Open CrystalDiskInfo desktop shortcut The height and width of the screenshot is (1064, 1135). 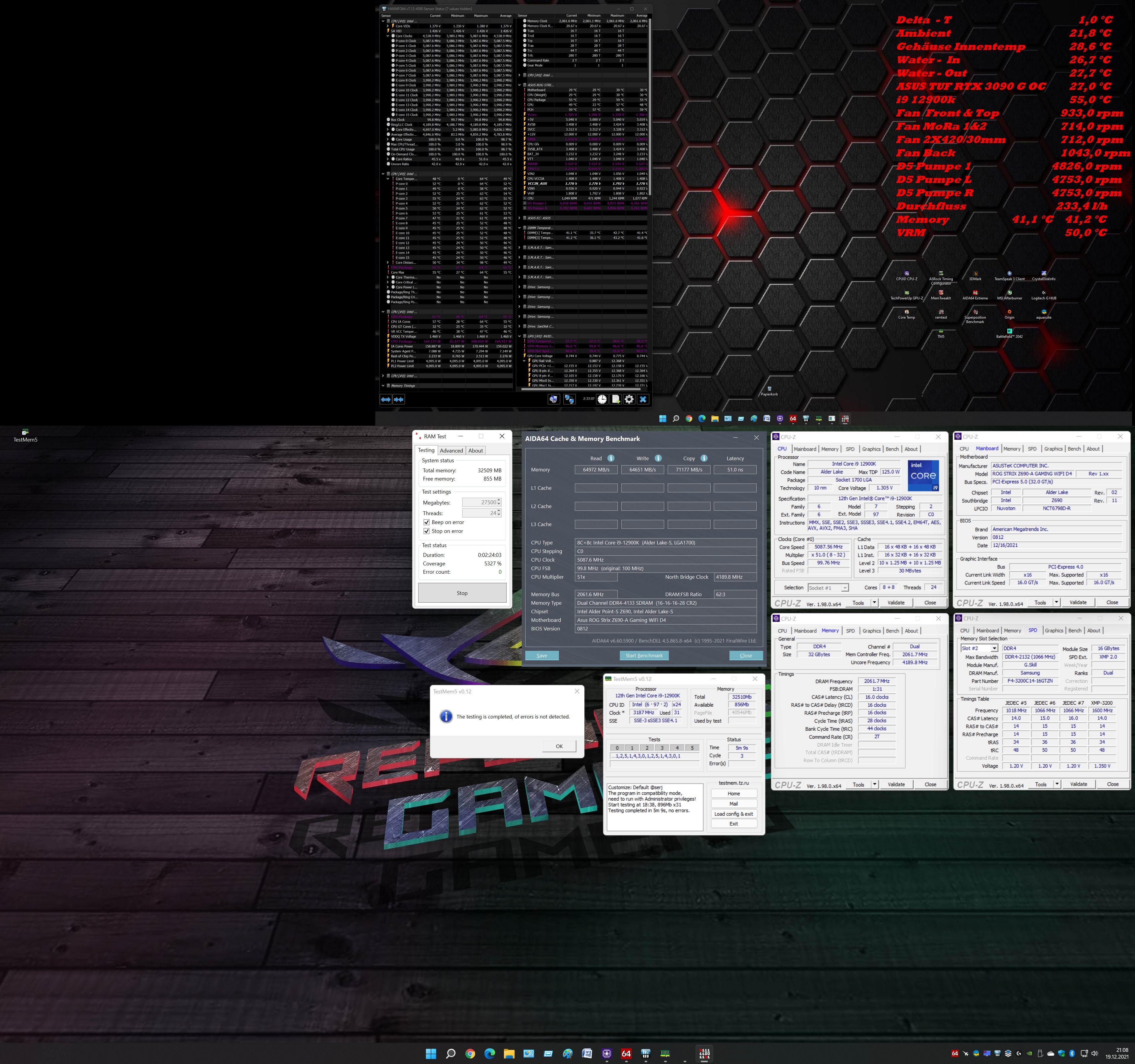[x=1044, y=276]
